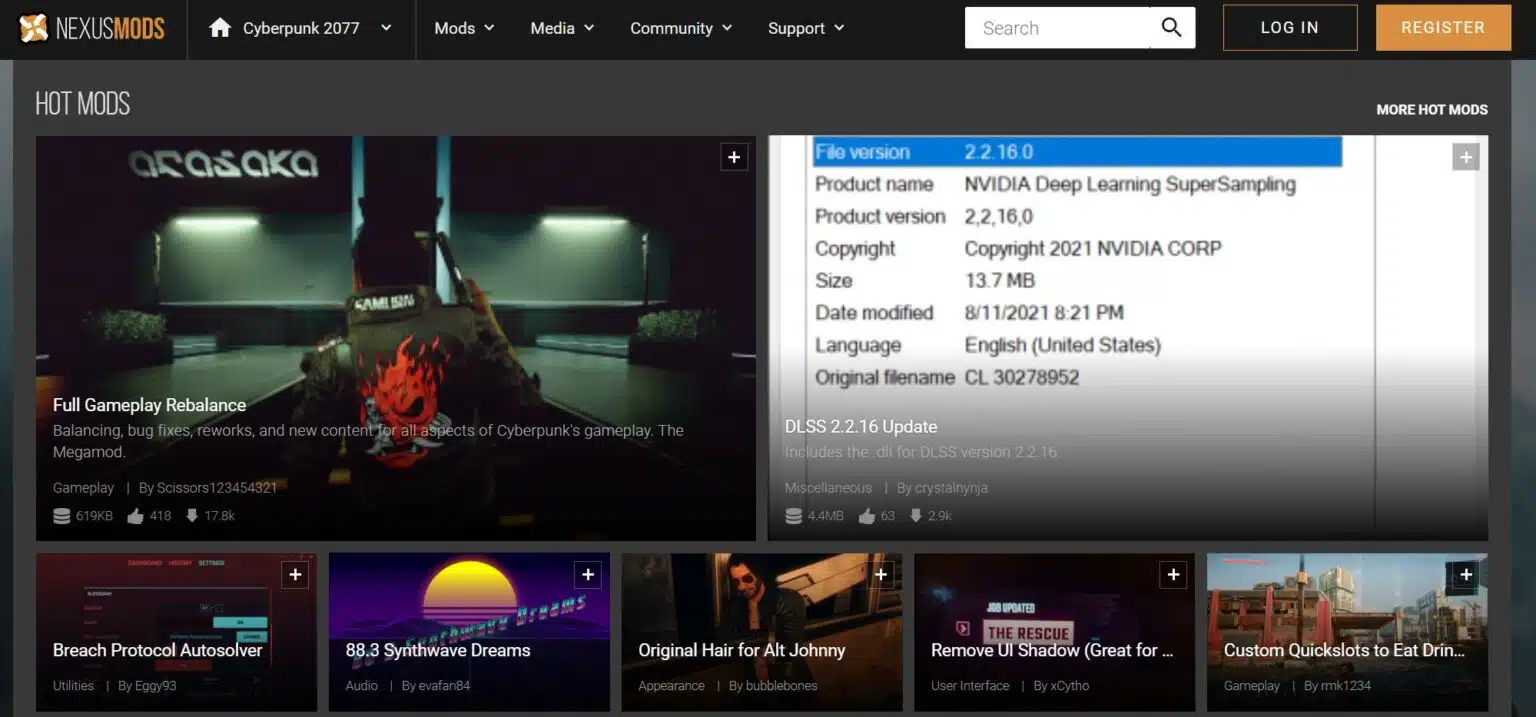Image resolution: width=1536 pixels, height=717 pixels.
Task: Click the download arrow icon beside 17.8k
Action: coord(192,516)
